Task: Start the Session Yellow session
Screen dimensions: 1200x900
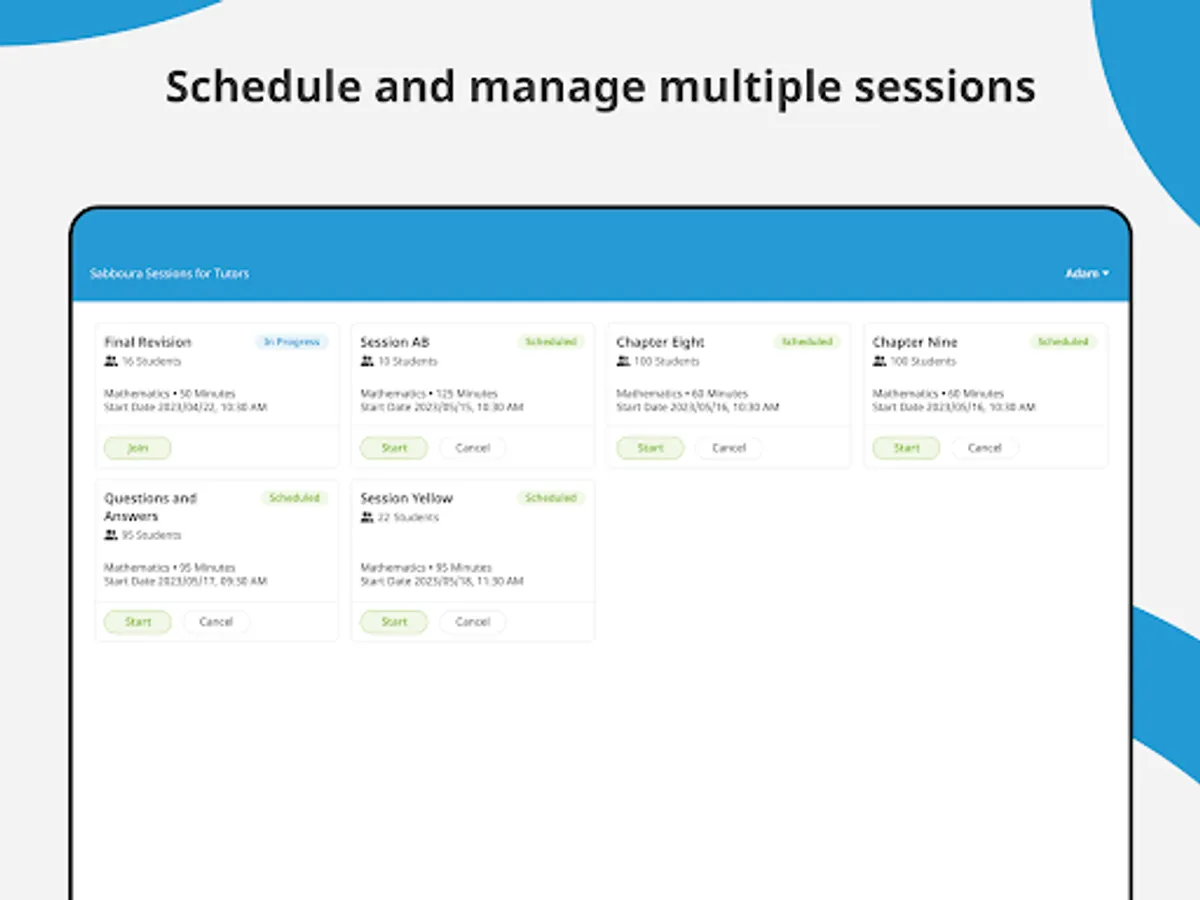Action: [394, 622]
